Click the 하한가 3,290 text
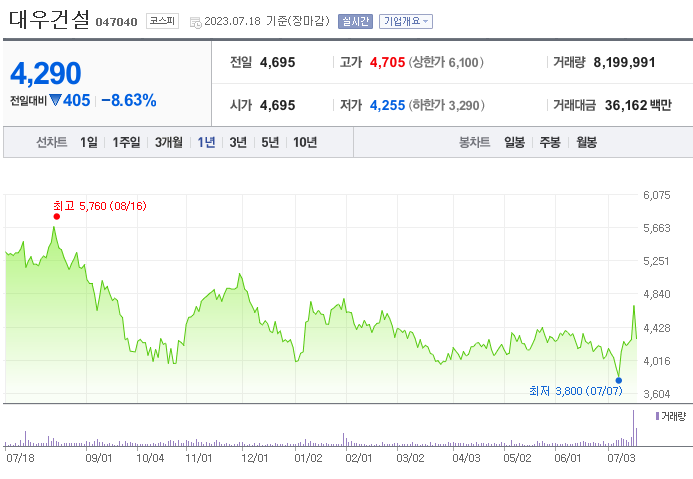693x479 pixels. pyautogui.click(x=446, y=106)
